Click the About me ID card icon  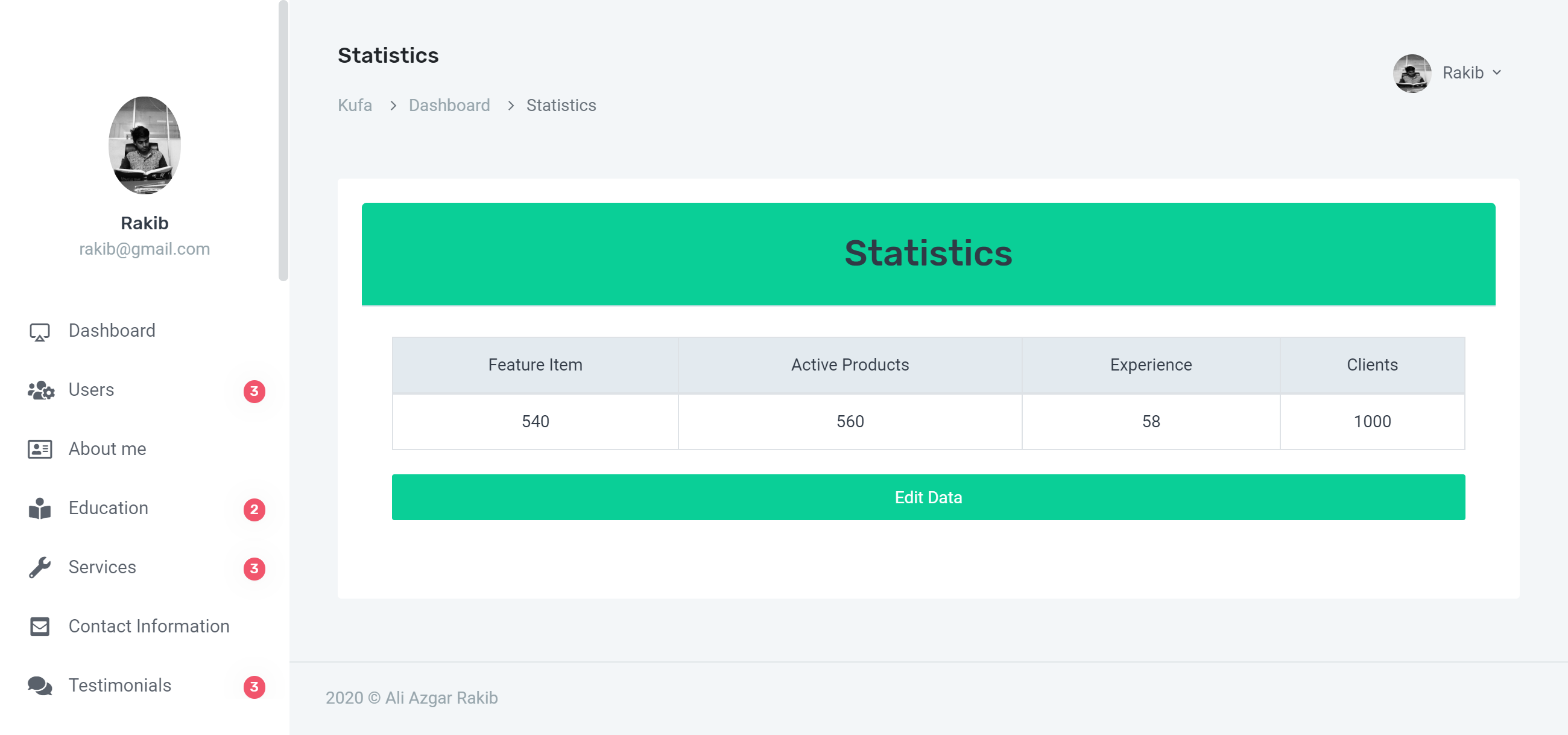tap(40, 450)
